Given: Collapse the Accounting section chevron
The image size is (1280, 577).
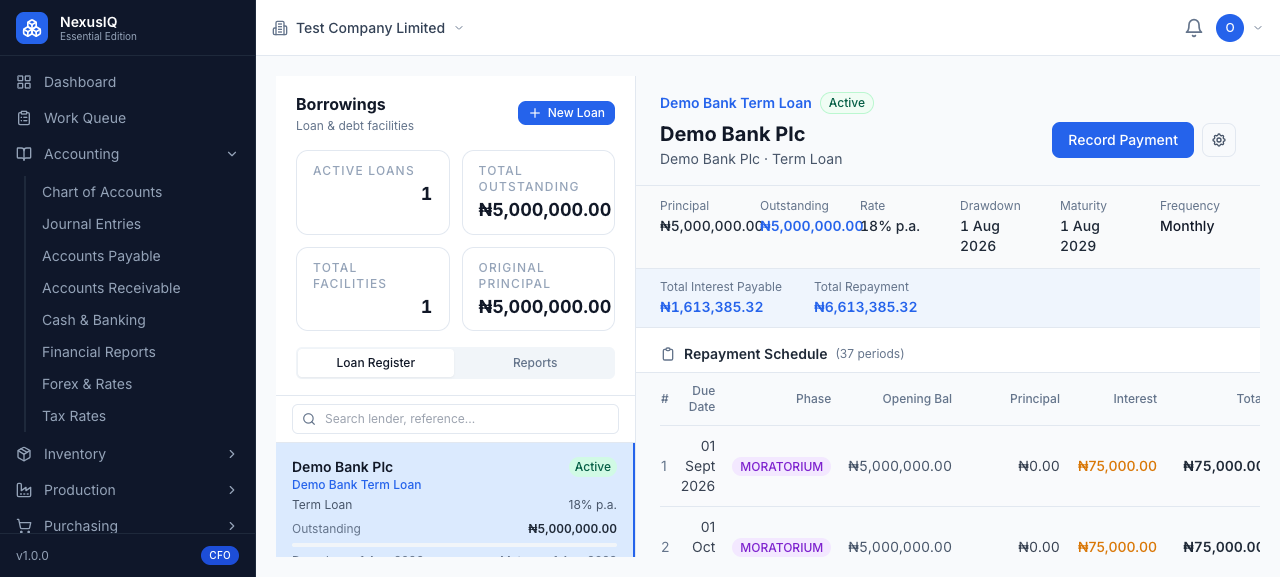Looking at the screenshot, I should point(232,154).
